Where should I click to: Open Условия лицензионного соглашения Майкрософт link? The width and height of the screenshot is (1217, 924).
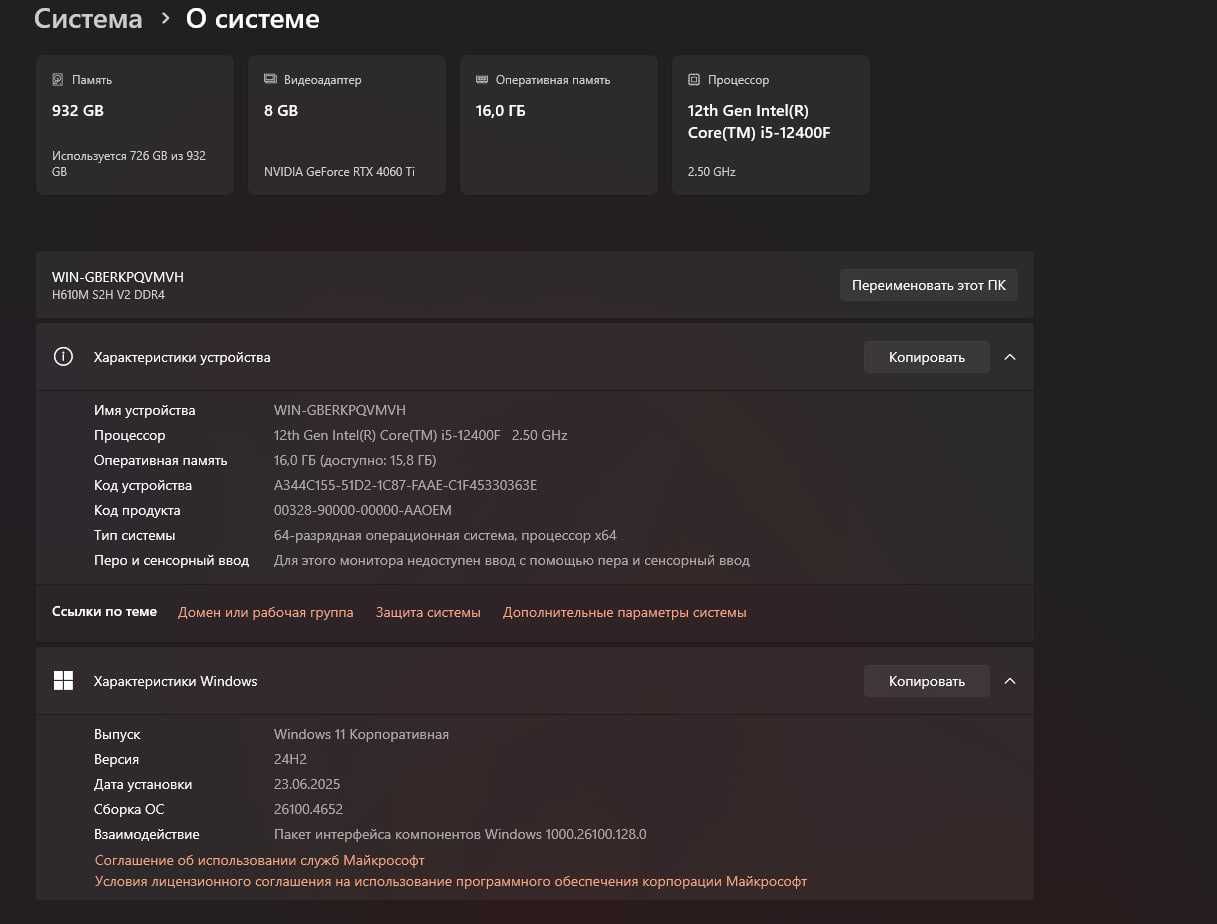pos(451,881)
